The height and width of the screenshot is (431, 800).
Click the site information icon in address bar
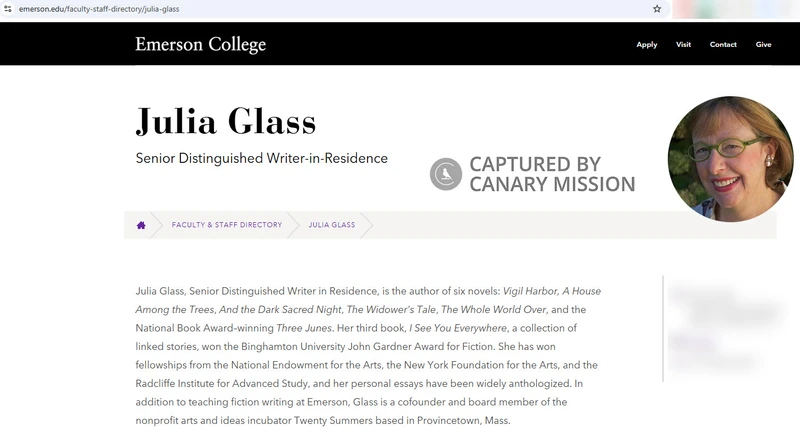click(x=8, y=9)
